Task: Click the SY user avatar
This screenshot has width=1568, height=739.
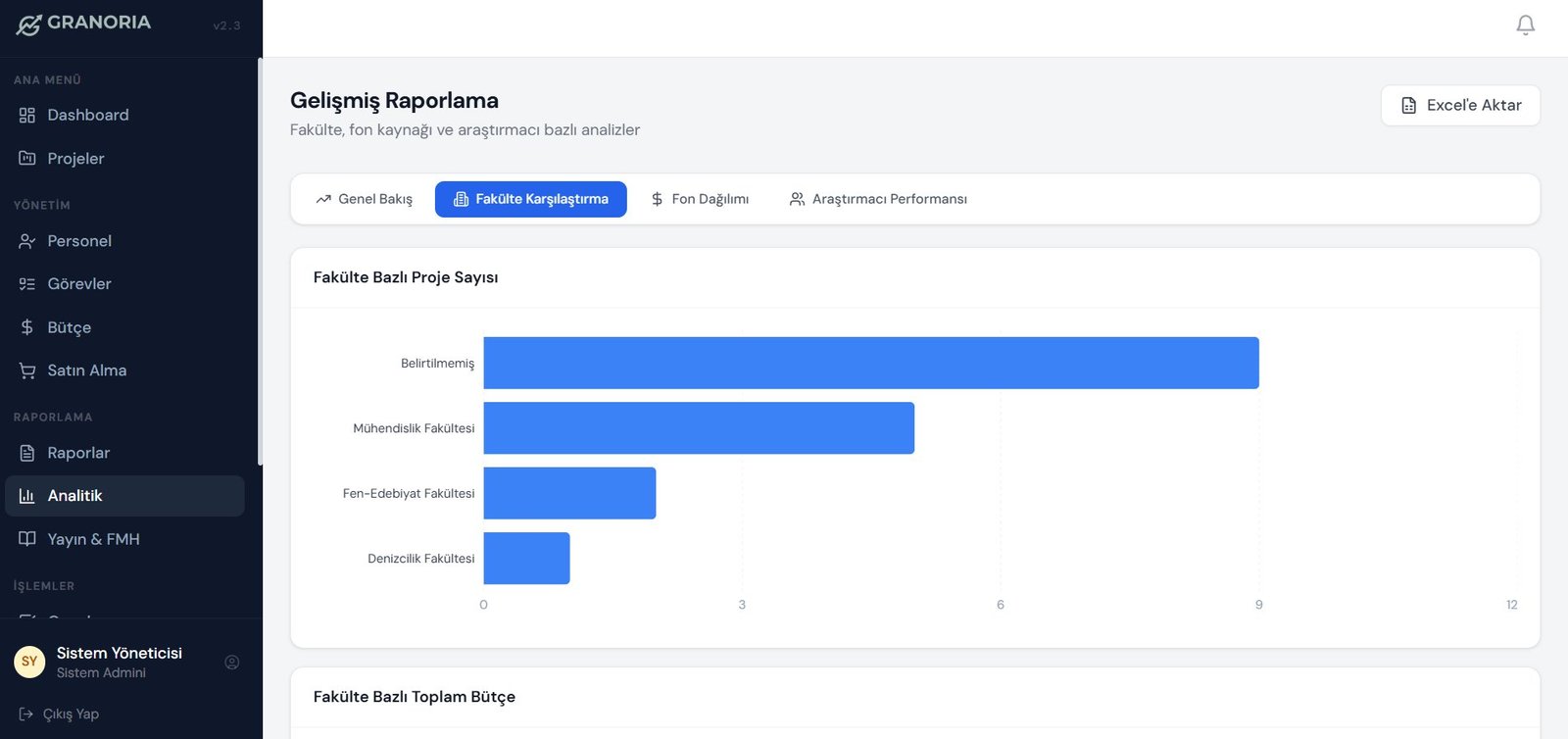Action: 29,662
